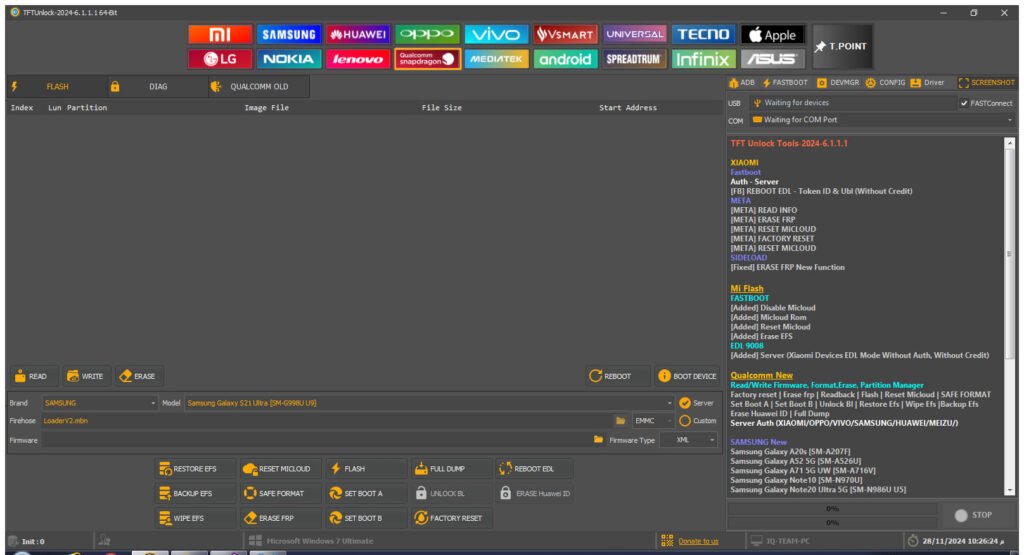Select the Xiaomi MI brand logo
1024x555 pixels.
pyautogui.click(x=219, y=35)
